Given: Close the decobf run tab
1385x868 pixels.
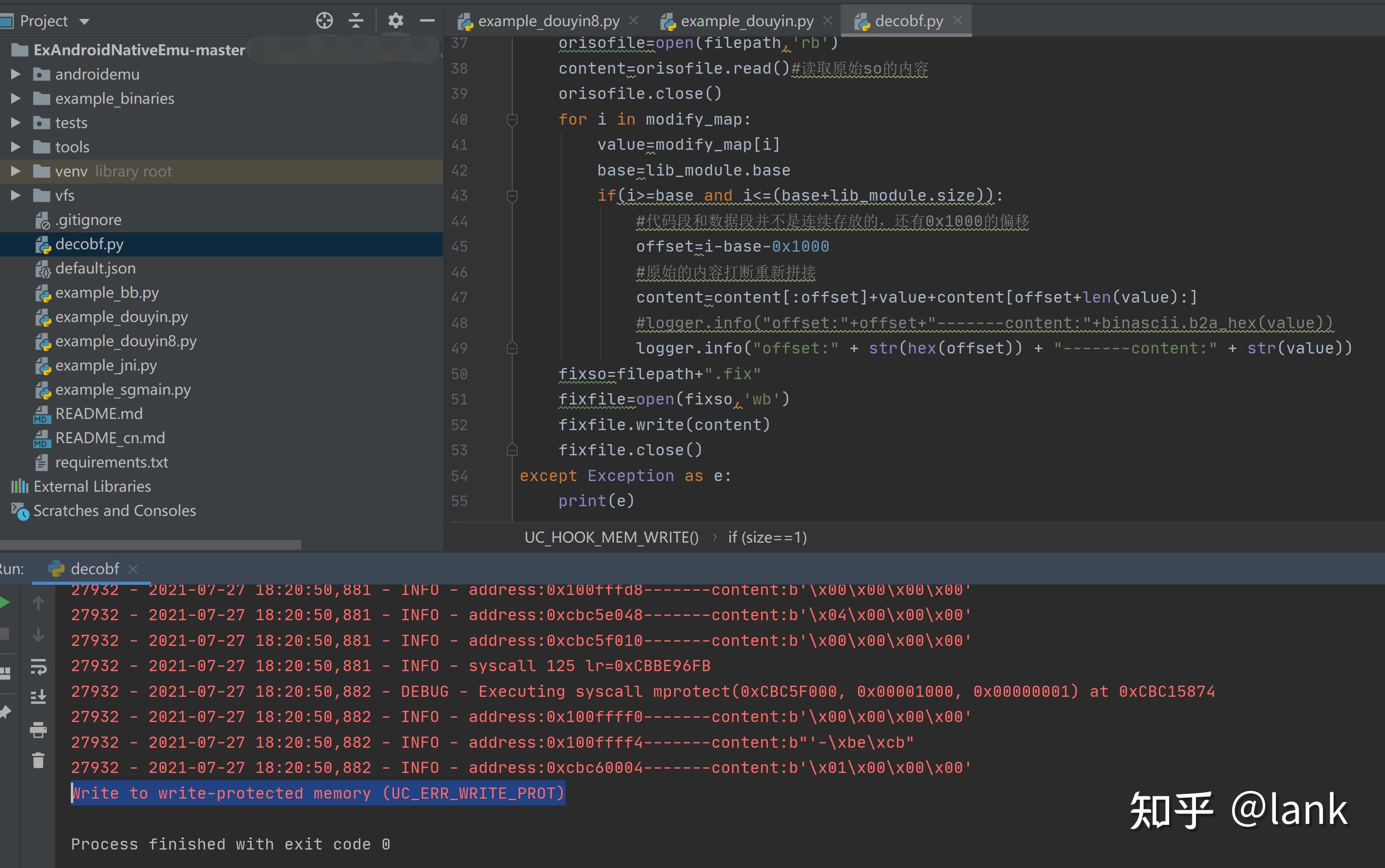Looking at the screenshot, I should [x=132, y=569].
